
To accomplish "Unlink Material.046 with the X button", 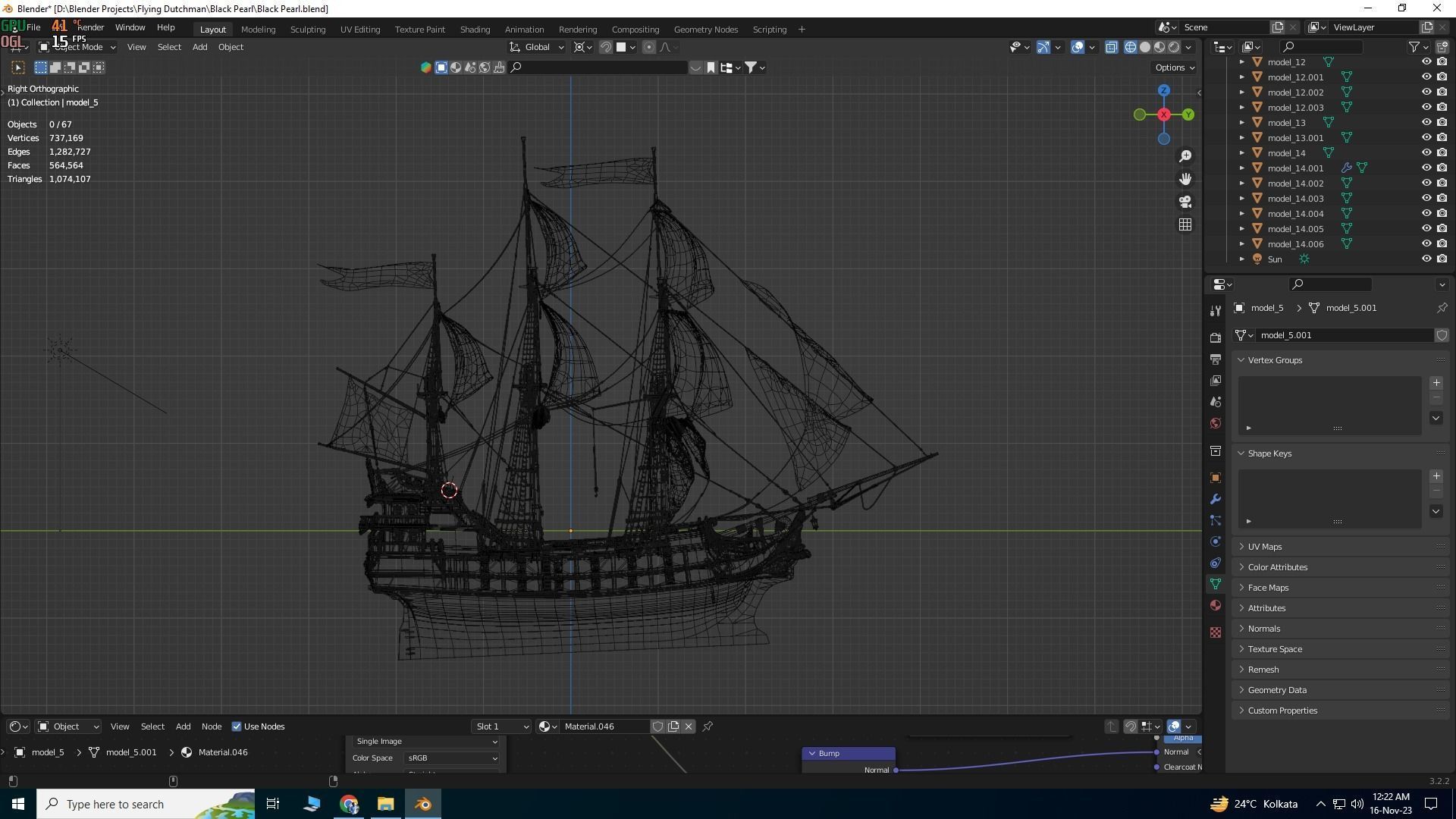I will pyautogui.click(x=689, y=726).
